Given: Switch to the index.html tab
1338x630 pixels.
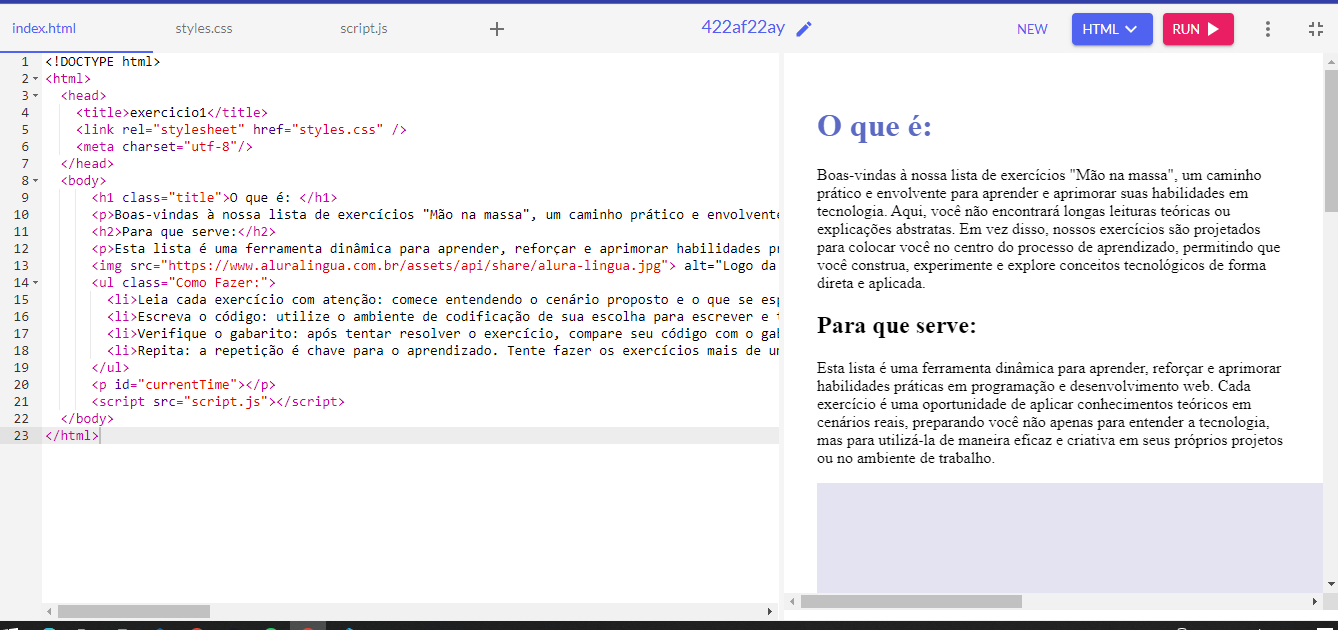Looking at the screenshot, I should 44,28.
